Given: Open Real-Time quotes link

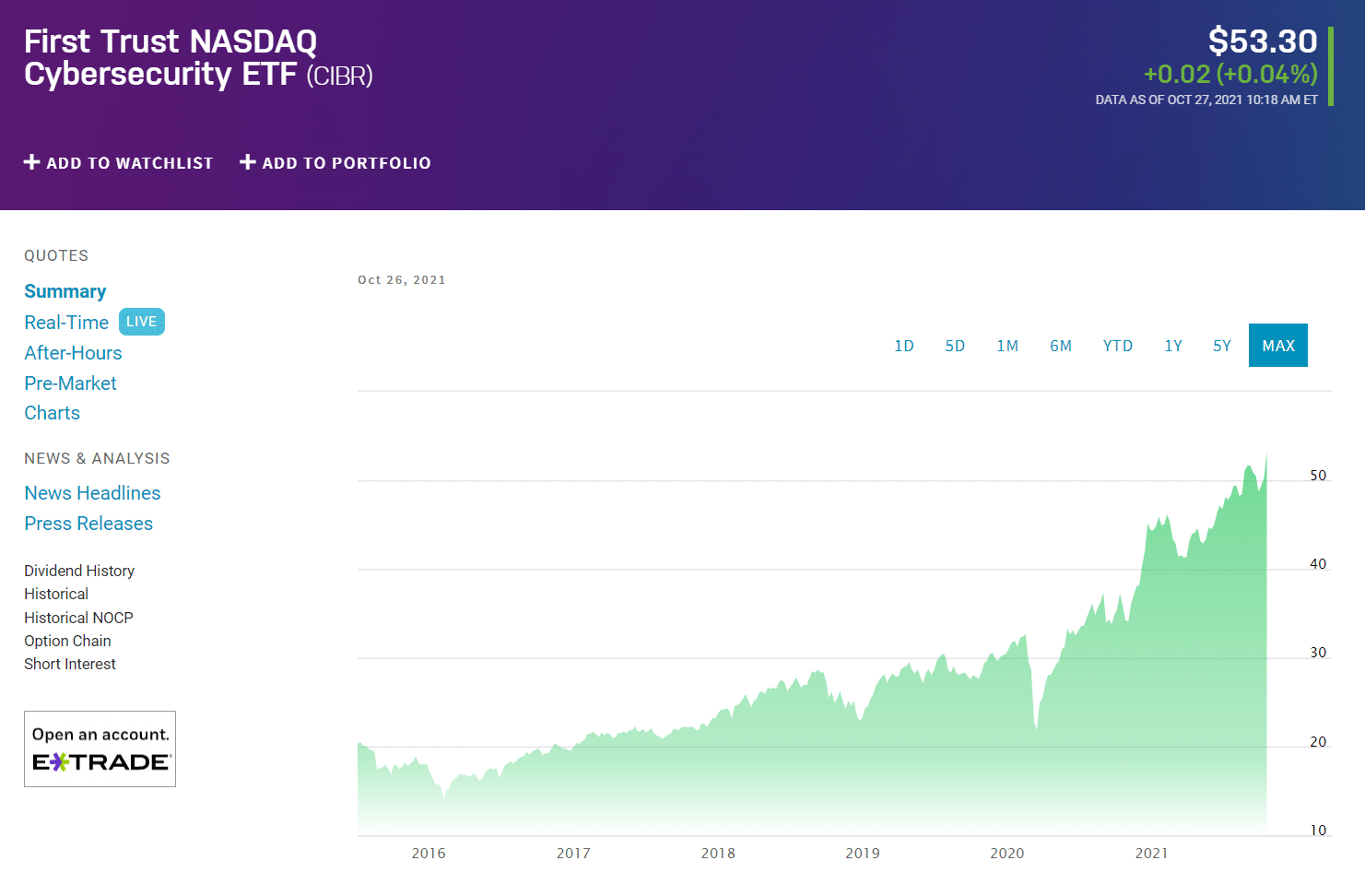Looking at the screenshot, I should (66, 323).
